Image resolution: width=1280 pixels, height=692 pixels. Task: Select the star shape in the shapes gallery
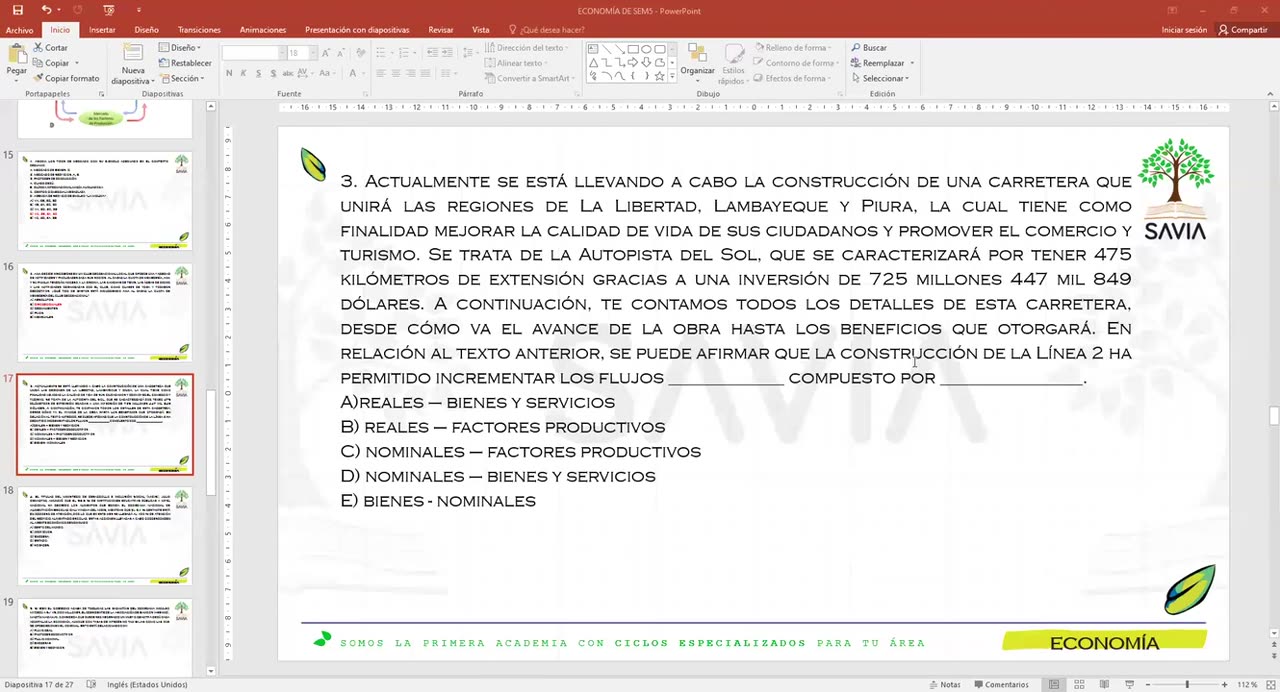pos(659,75)
